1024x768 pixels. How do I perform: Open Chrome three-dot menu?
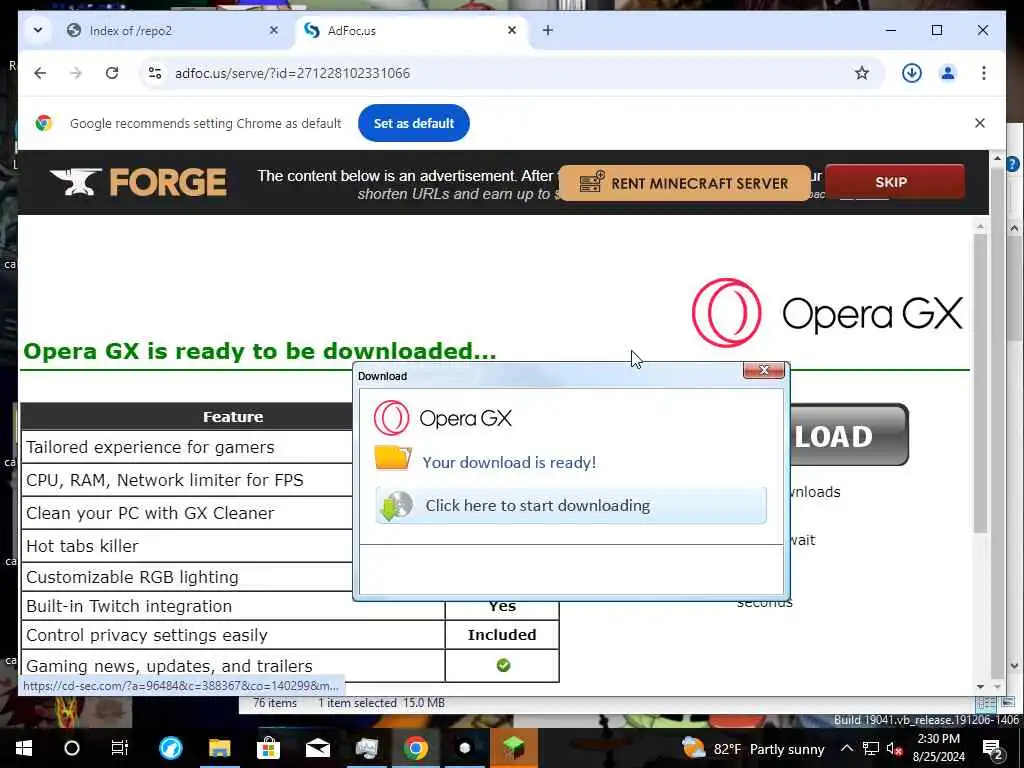pyautogui.click(x=984, y=73)
